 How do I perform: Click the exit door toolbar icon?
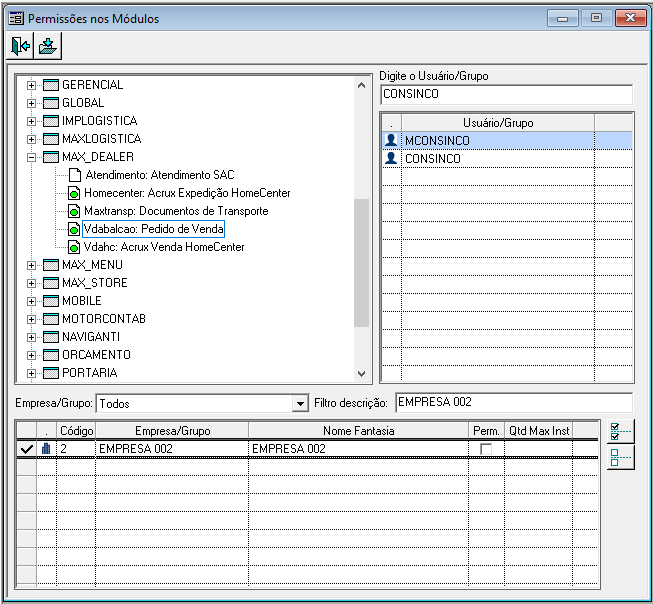20,46
